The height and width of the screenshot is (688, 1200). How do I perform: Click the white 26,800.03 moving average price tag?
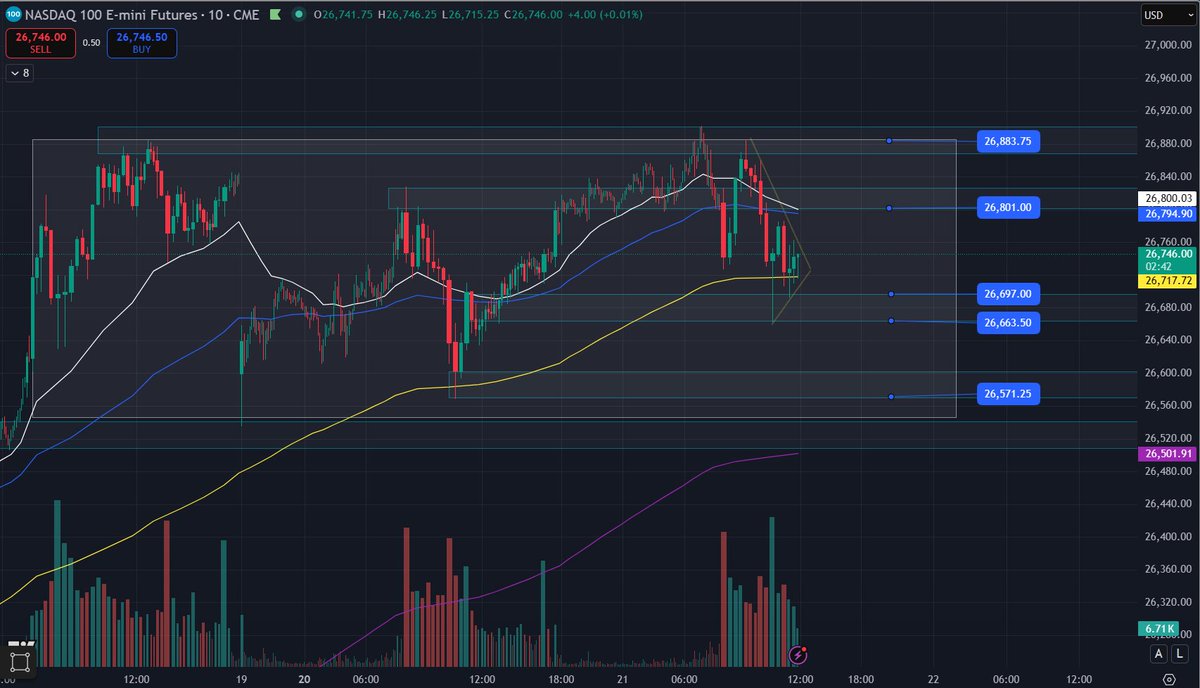tap(1168, 200)
